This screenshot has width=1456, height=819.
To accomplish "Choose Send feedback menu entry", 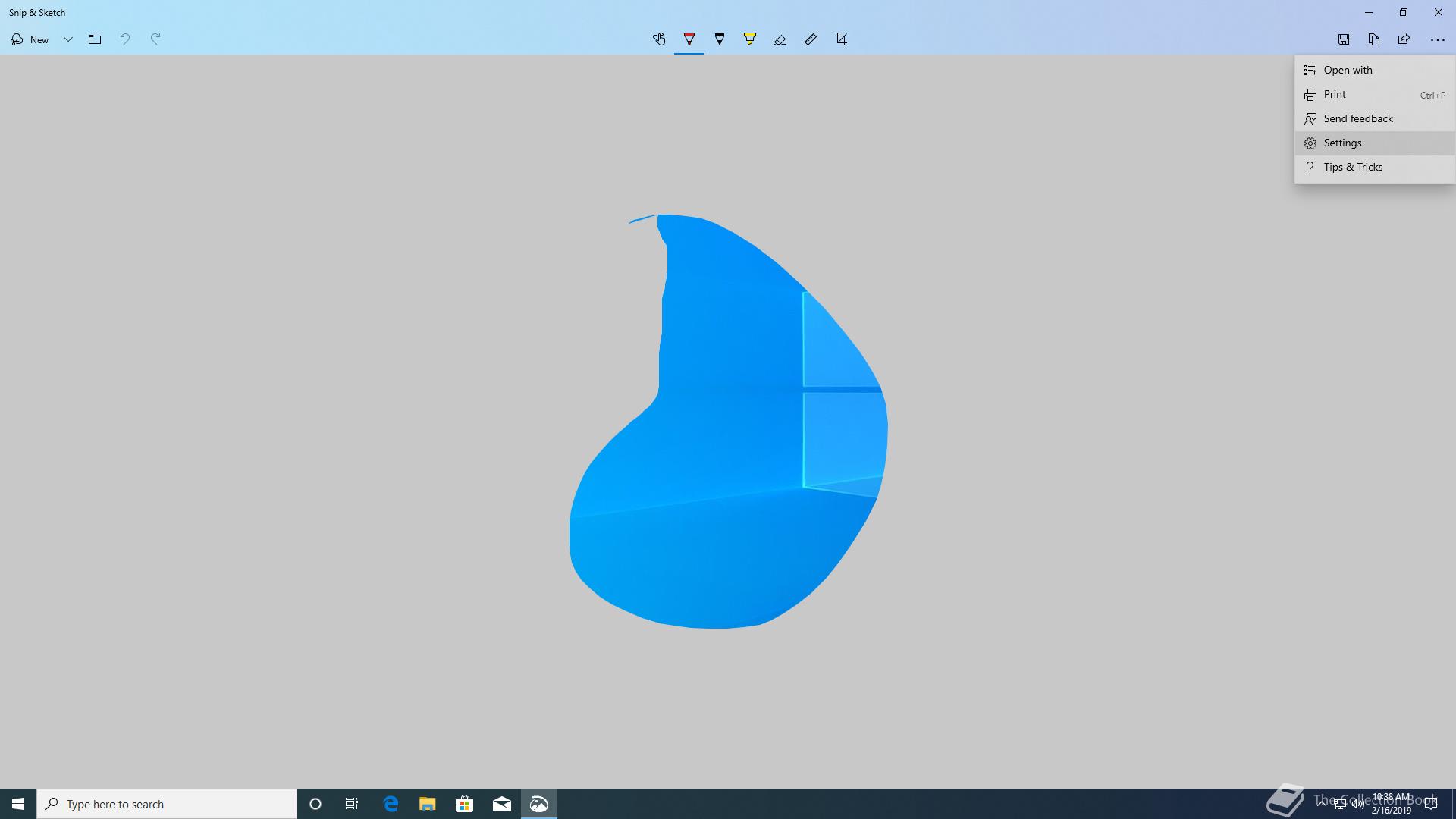I will [x=1375, y=118].
